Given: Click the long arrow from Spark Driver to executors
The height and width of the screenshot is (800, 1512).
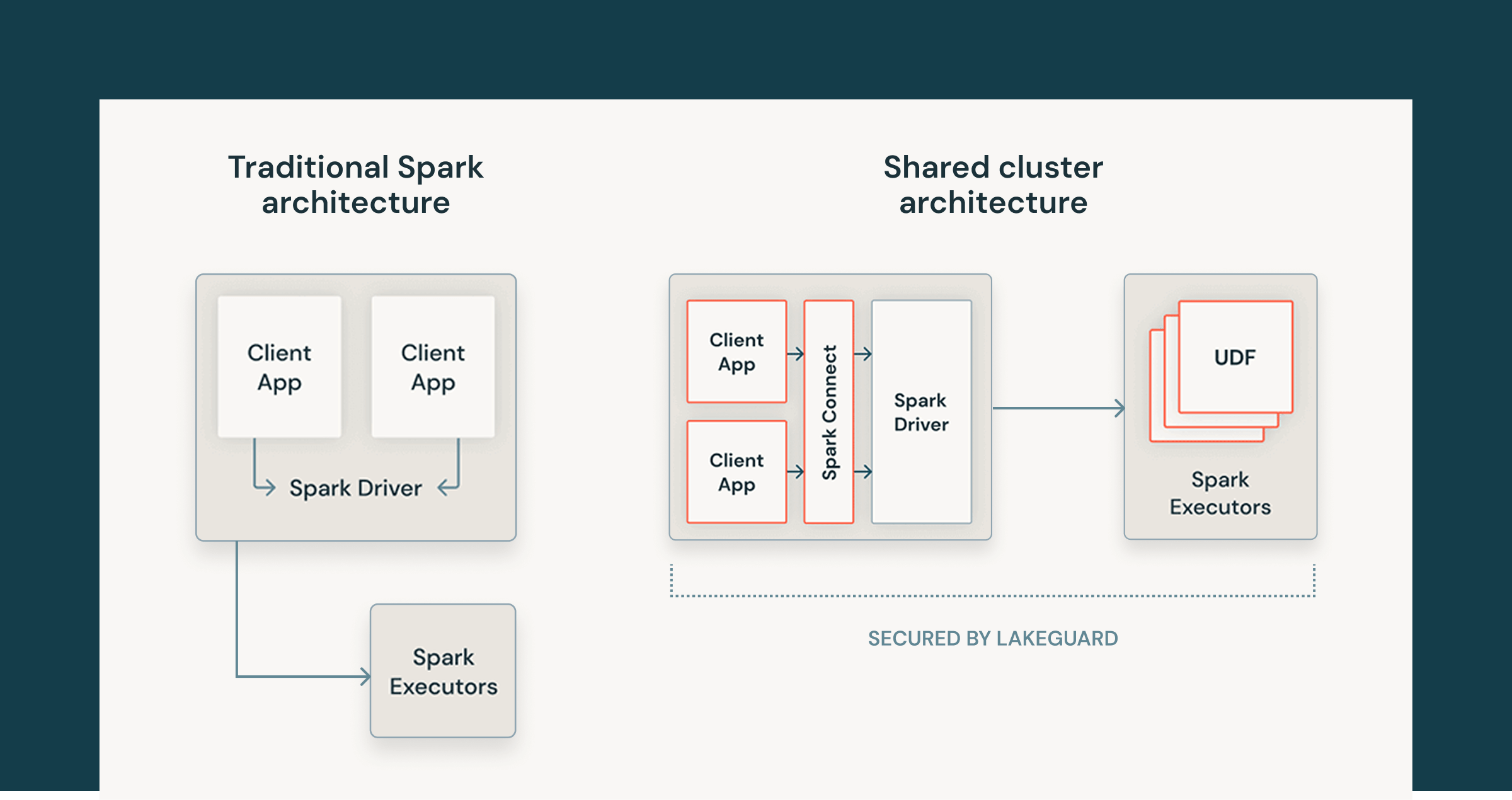Looking at the screenshot, I should (x=1058, y=408).
